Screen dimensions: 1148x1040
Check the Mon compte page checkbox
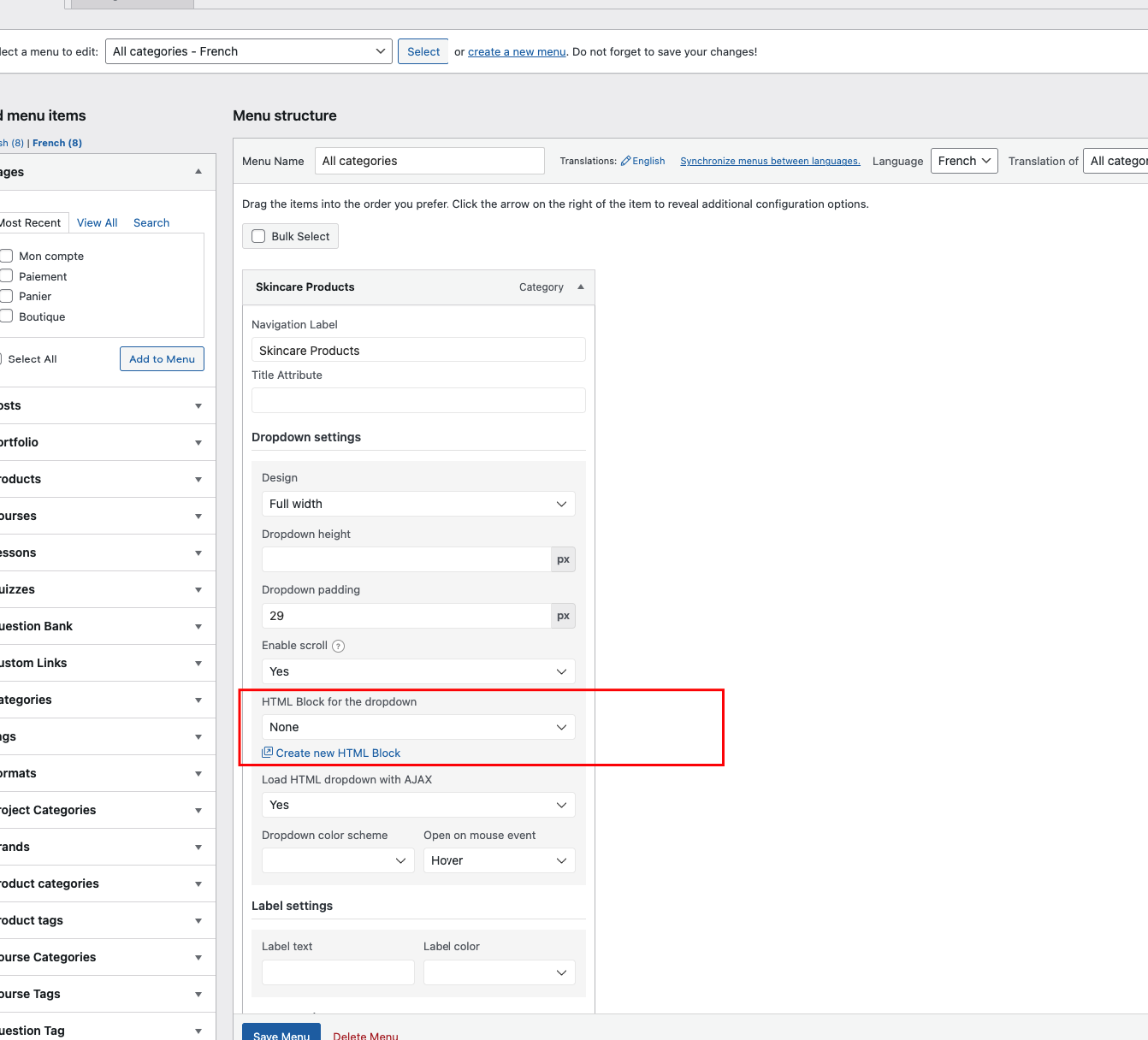(x=6, y=256)
